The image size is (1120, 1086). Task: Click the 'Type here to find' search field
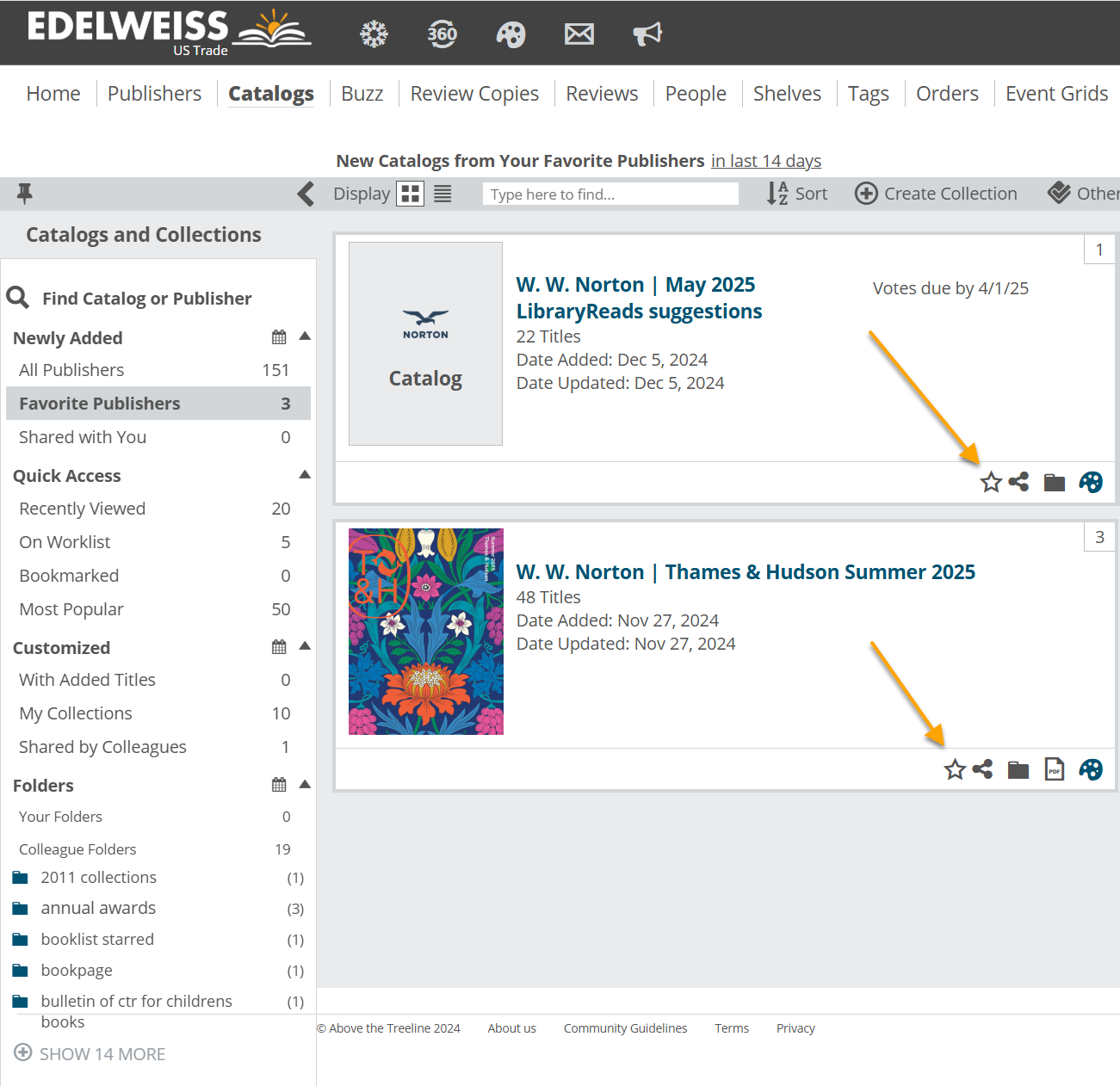point(610,194)
